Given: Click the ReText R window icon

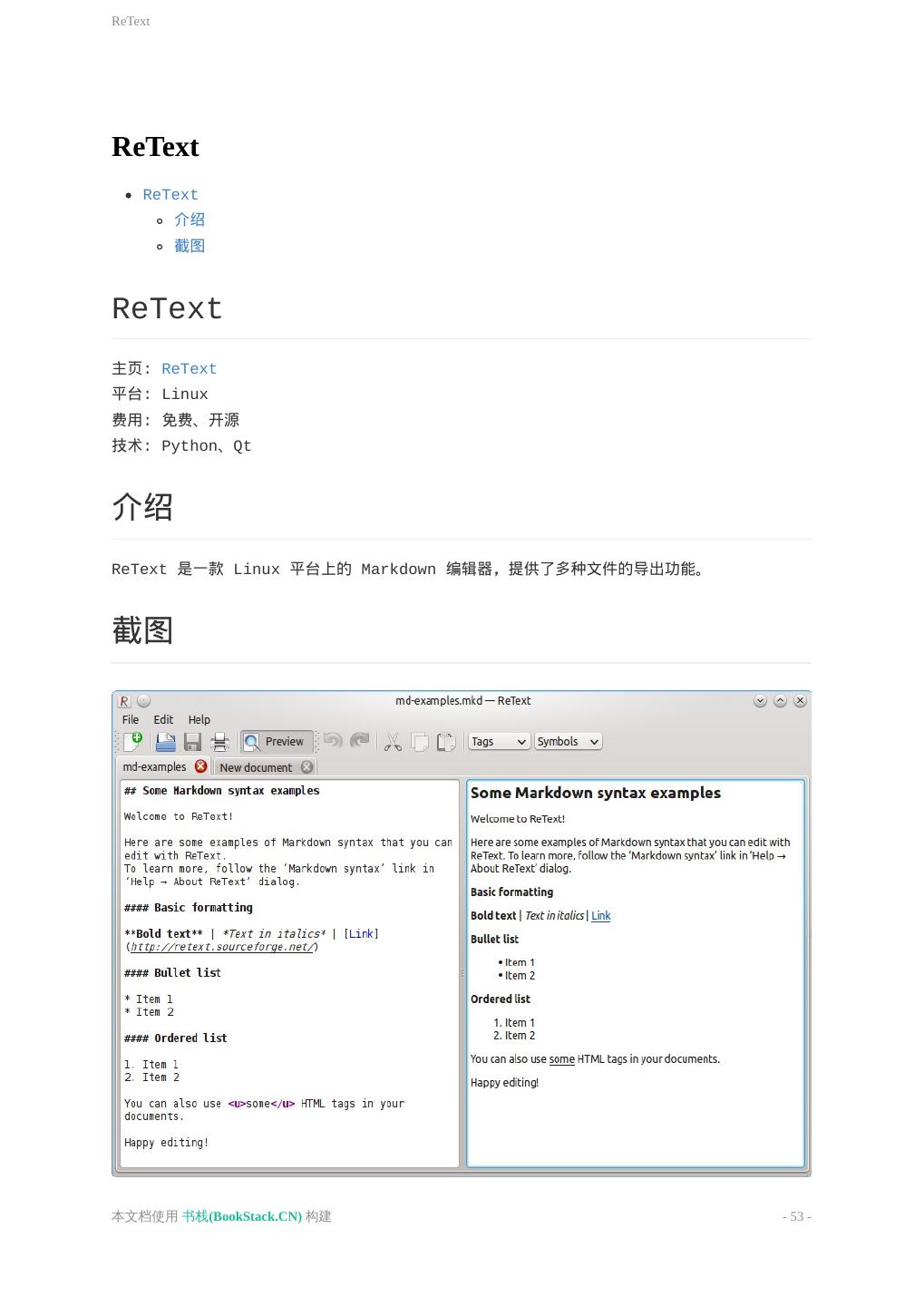Looking at the screenshot, I should 124,701.
